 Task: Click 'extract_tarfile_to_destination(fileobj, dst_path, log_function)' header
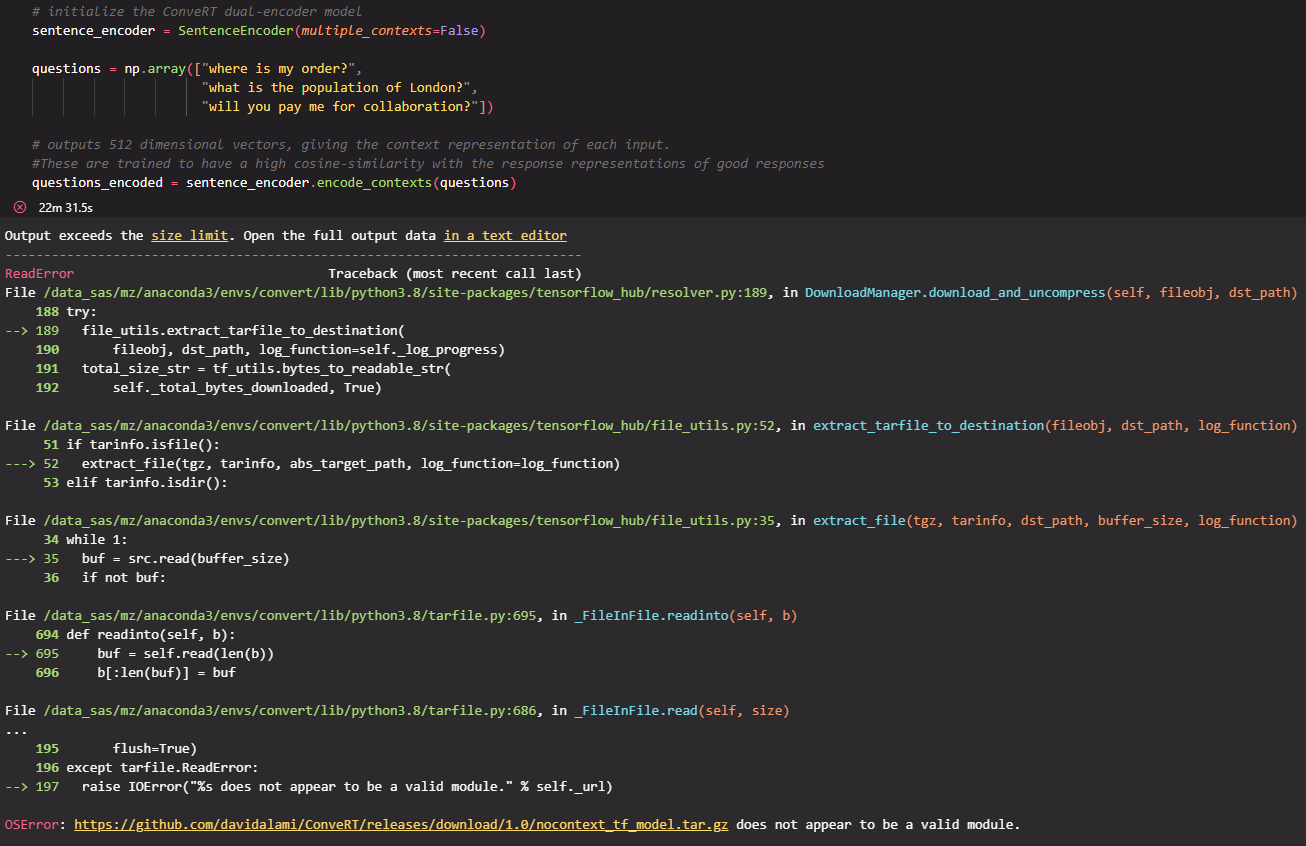click(x=1055, y=426)
